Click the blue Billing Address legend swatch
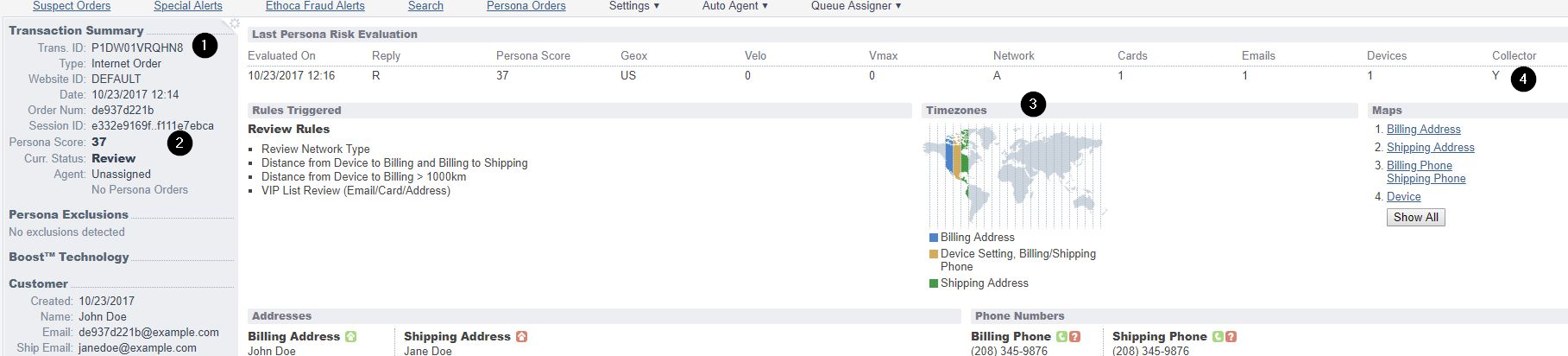1568x356 pixels. pos(934,238)
